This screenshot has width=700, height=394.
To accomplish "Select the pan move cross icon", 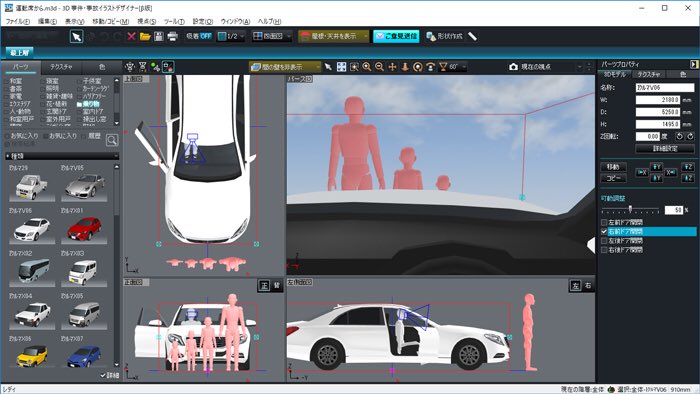I will (392, 67).
